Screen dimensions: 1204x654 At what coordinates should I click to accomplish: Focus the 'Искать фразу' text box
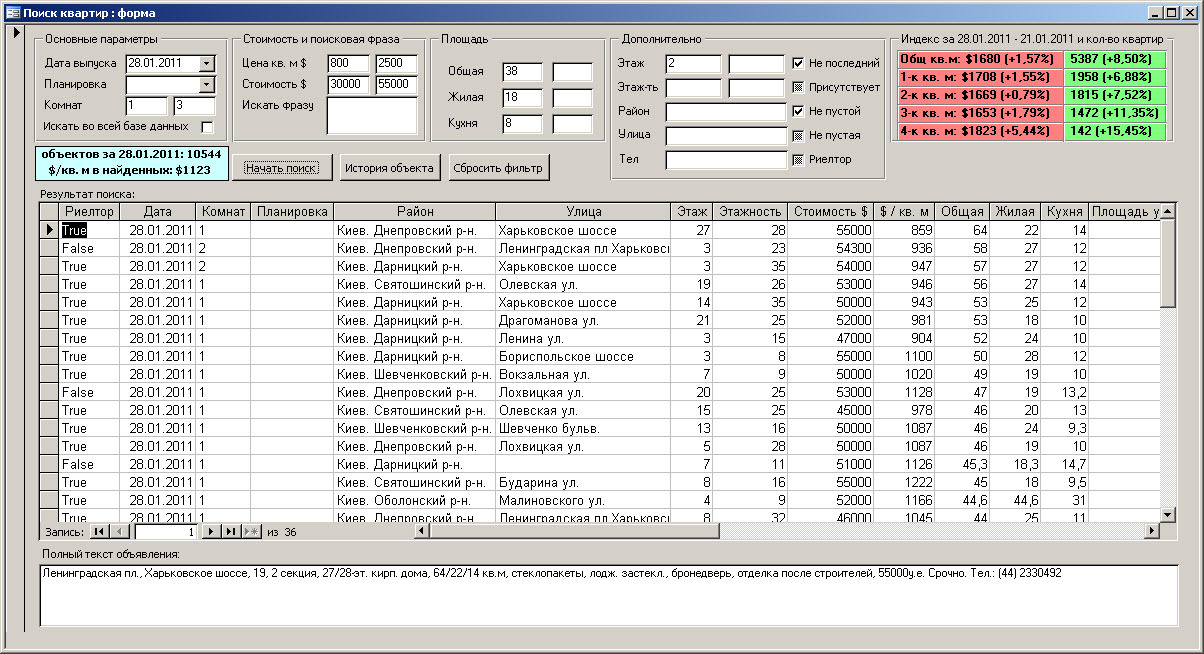pos(372,115)
